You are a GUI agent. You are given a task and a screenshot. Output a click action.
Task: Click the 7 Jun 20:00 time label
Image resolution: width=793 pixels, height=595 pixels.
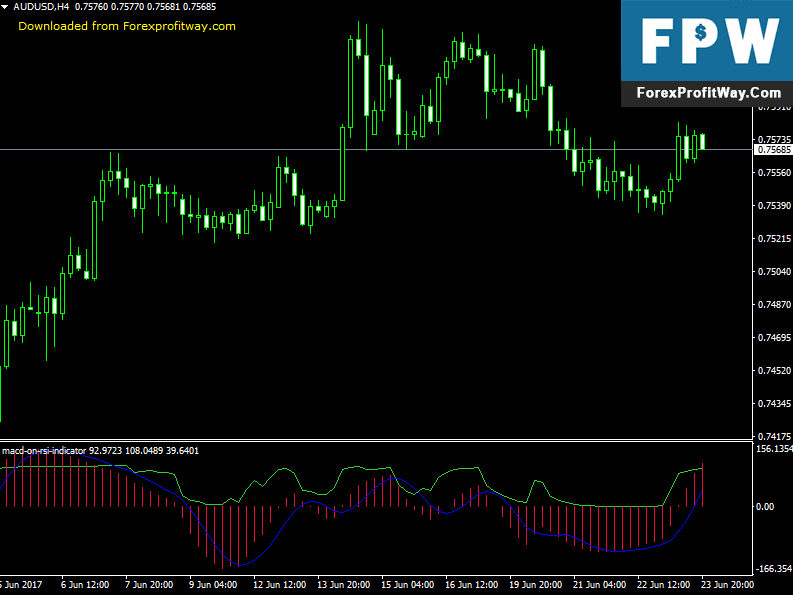(149, 585)
